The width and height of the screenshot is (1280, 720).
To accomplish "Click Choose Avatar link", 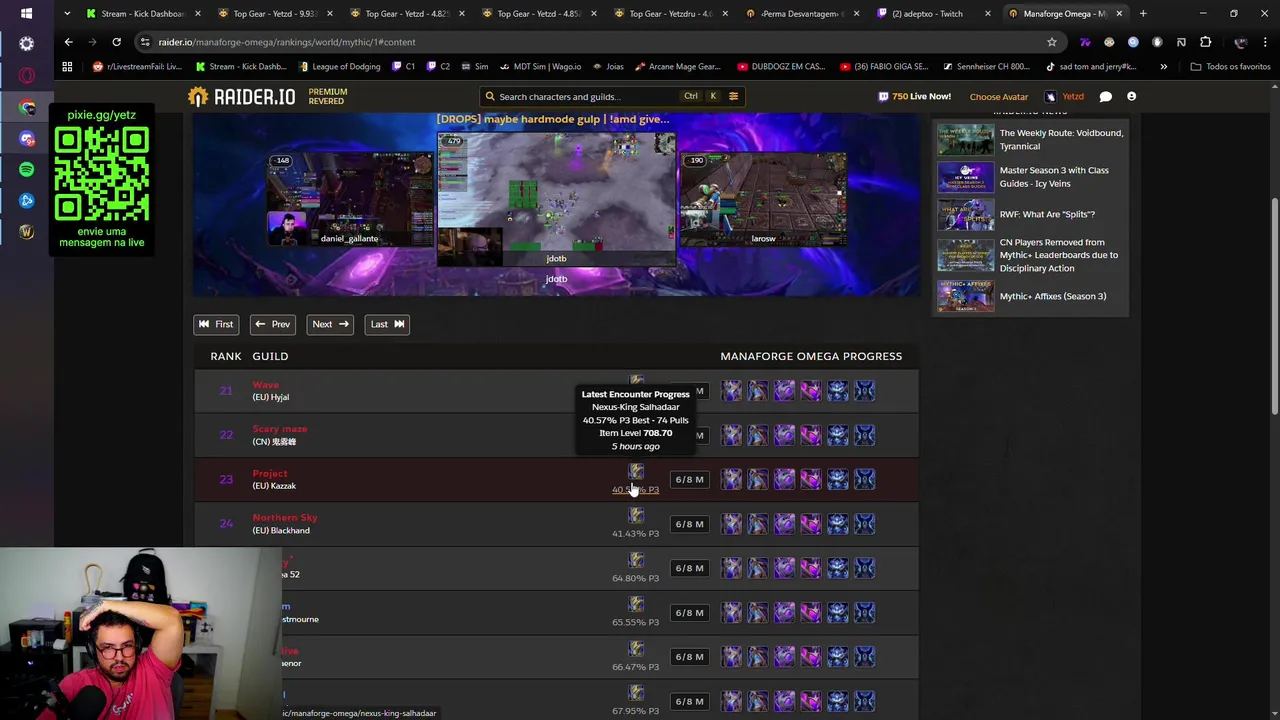I will [x=998, y=97].
